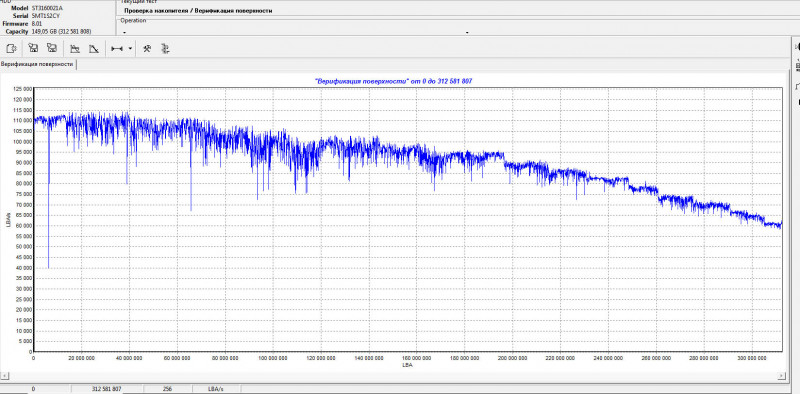
Task: Click the horizontal range measure tool icon
Action: [x=117, y=49]
